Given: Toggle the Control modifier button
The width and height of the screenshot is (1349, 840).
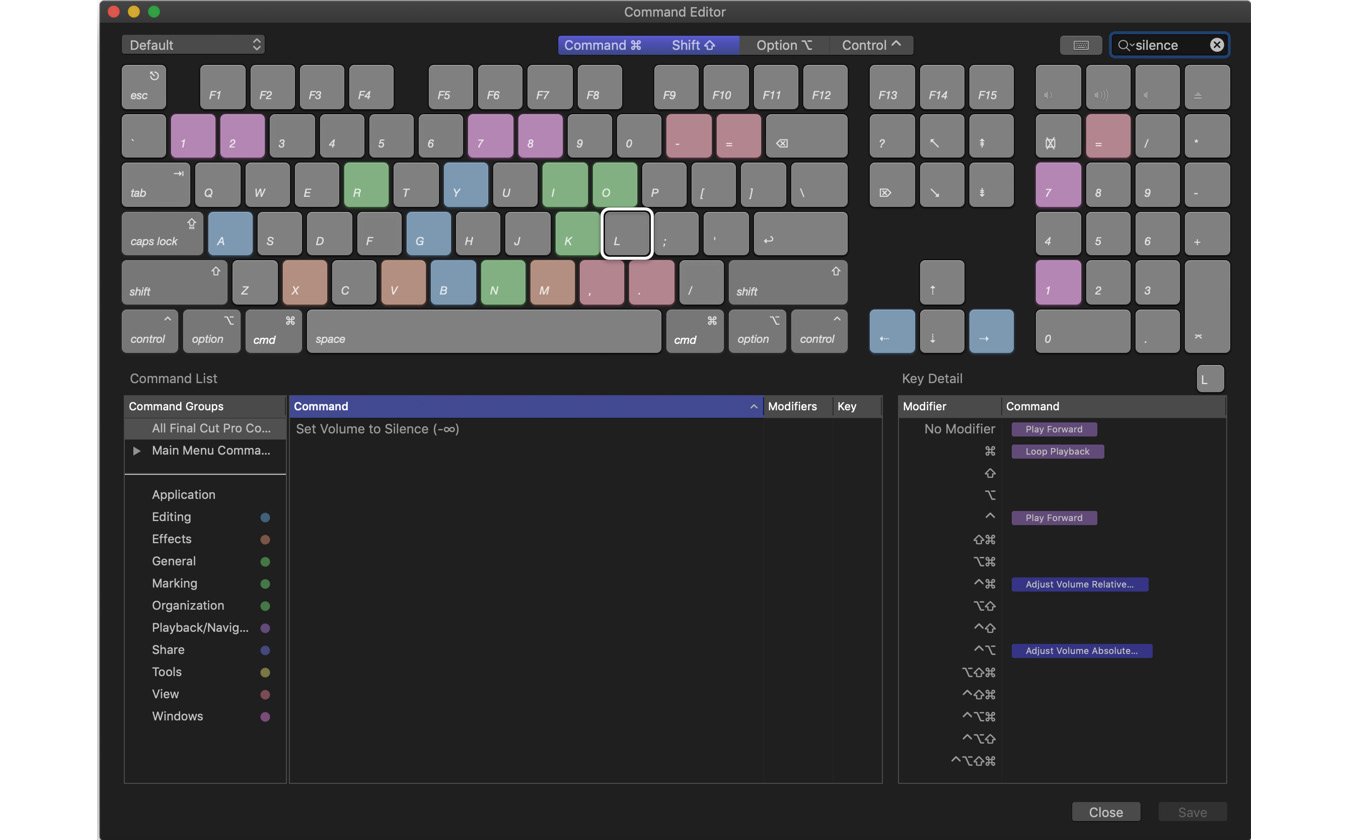Looking at the screenshot, I should point(871,45).
